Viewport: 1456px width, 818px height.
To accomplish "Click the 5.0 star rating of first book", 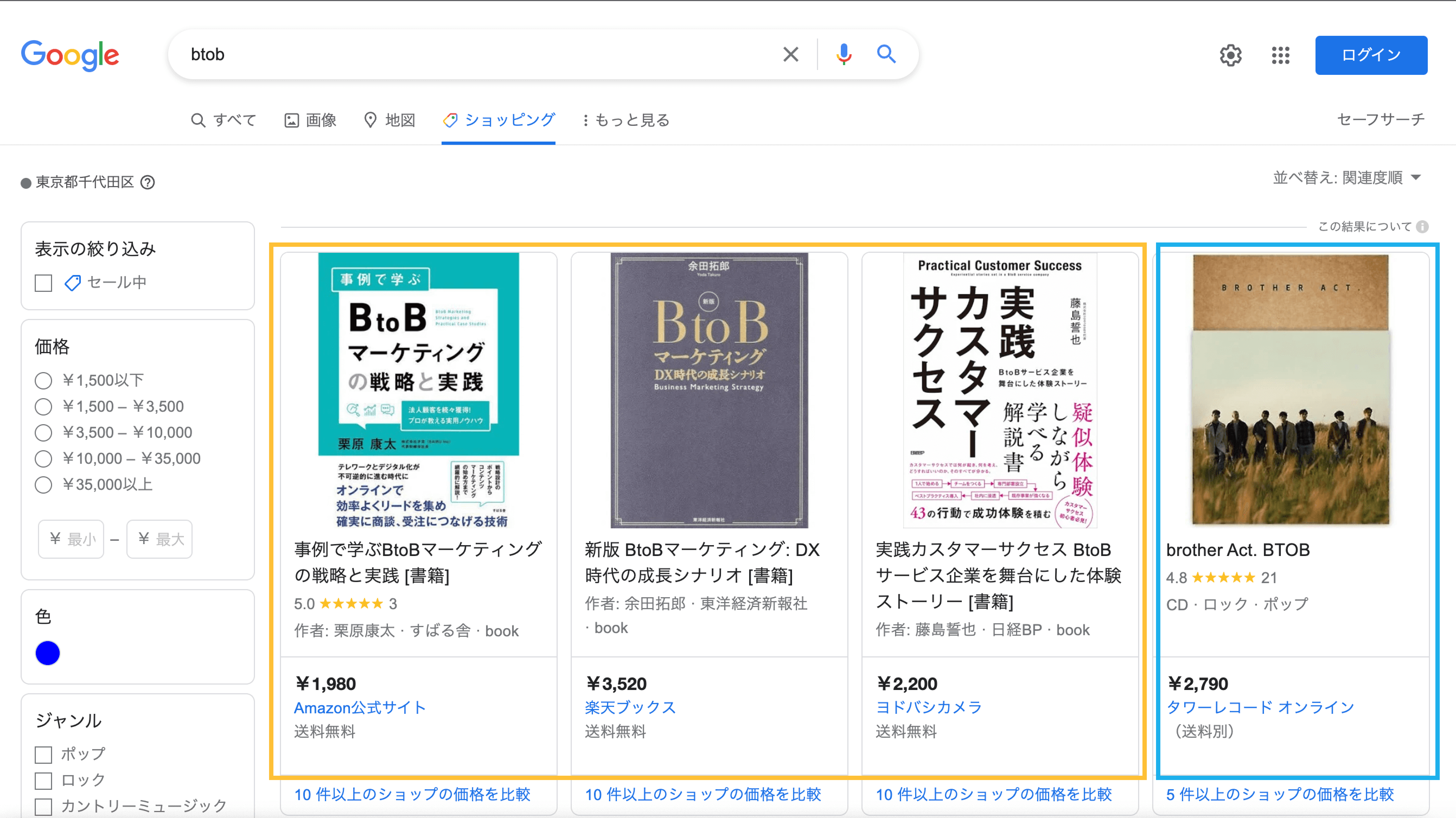I will 345,604.
